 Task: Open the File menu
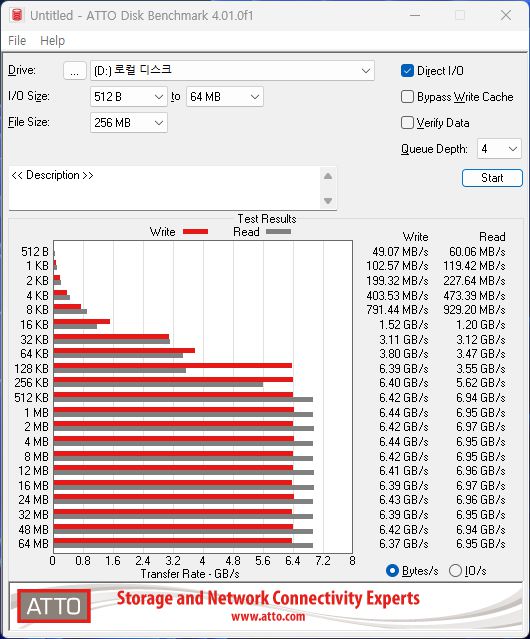pos(17,40)
